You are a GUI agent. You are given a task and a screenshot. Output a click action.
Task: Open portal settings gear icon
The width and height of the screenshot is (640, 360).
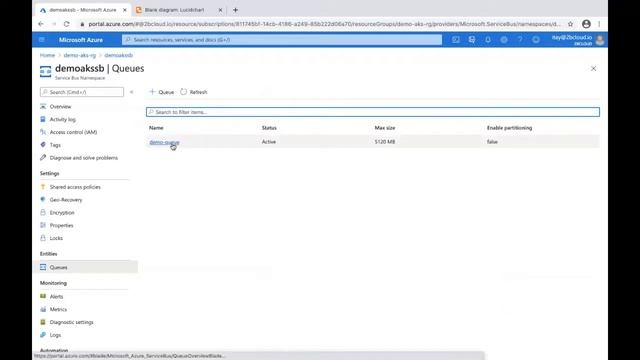coord(504,40)
